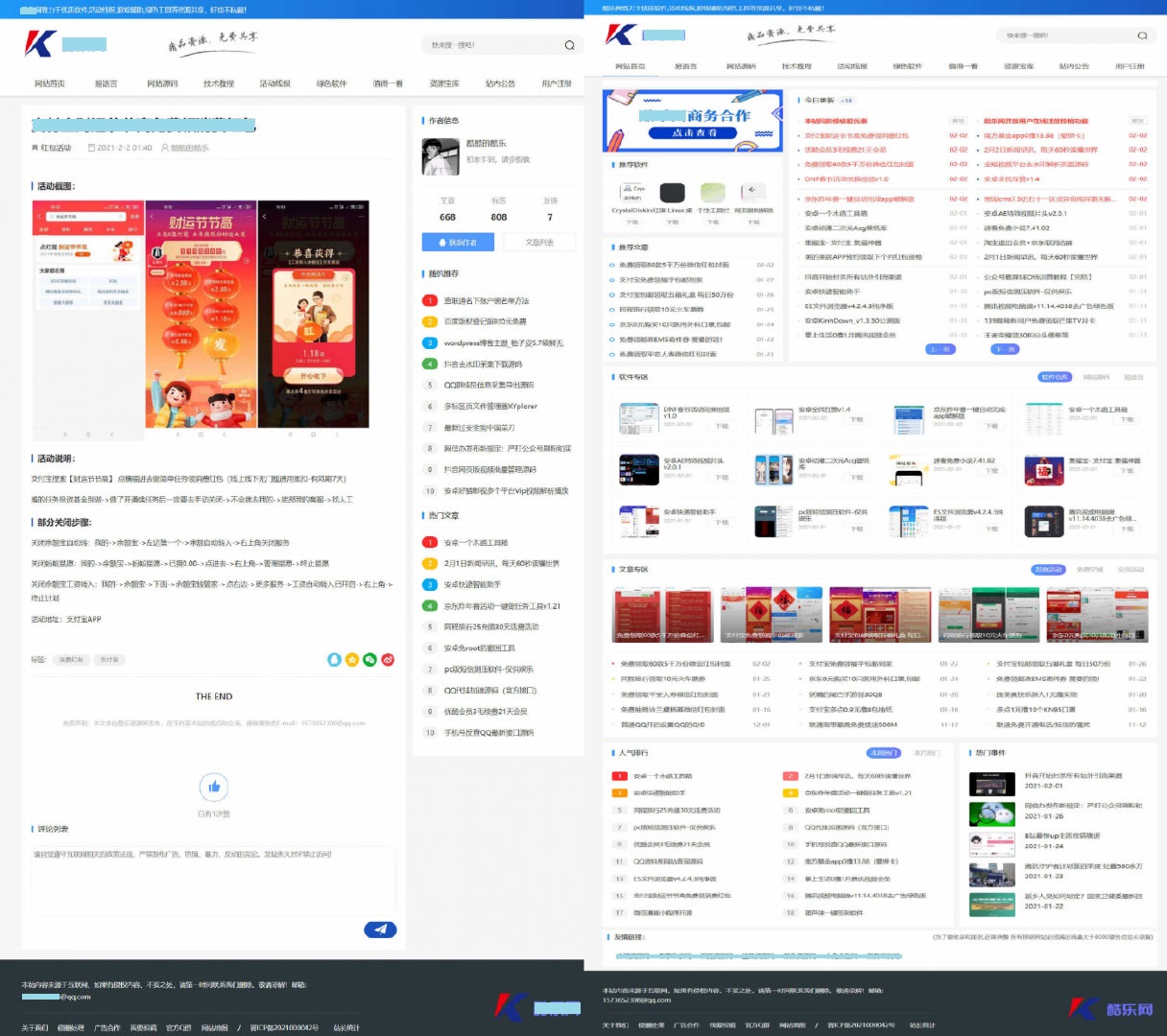Share the article via the Weibo icon
Image resolution: width=1167 pixels, height=1036 pixels.
pos(388,660)
